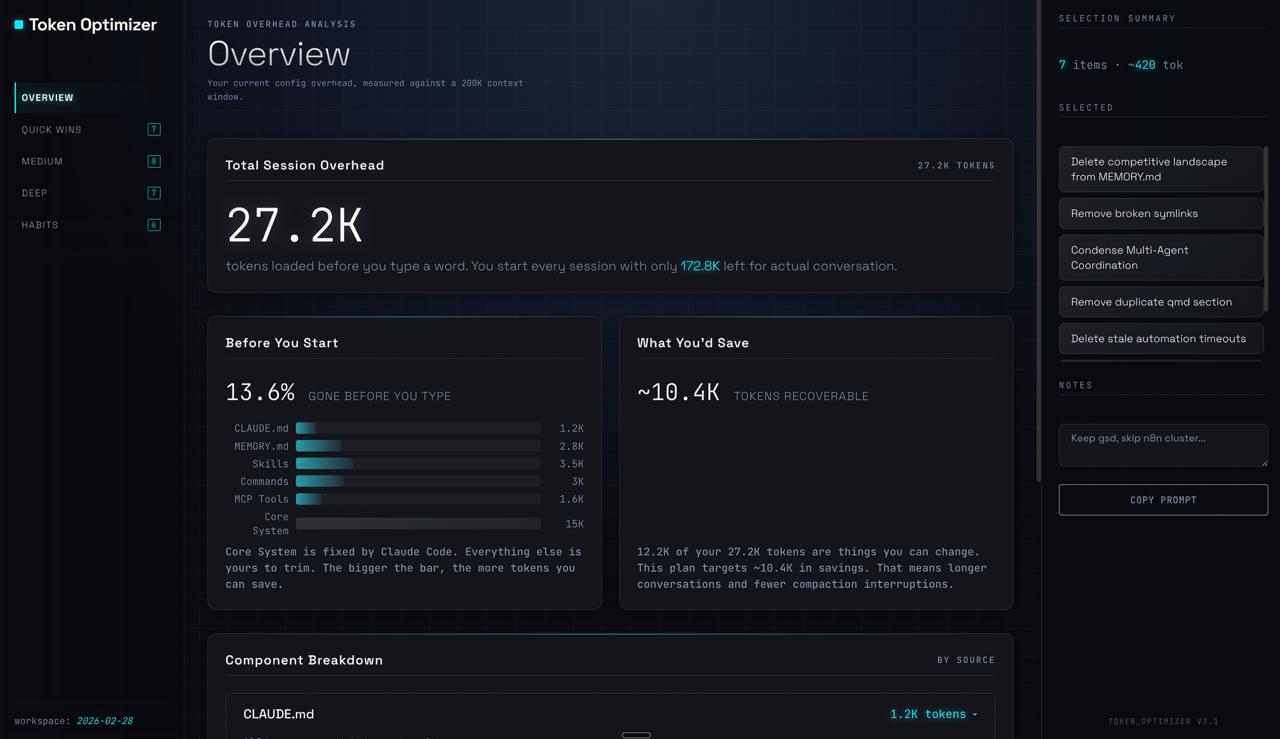Click the workspace date 2026-02-28

[104, 720]
